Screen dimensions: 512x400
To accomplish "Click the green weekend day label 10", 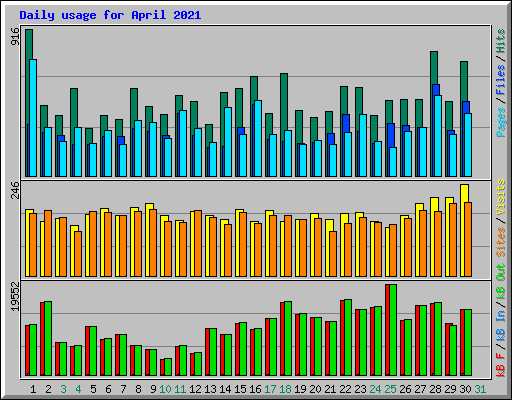I will [165, 389].
